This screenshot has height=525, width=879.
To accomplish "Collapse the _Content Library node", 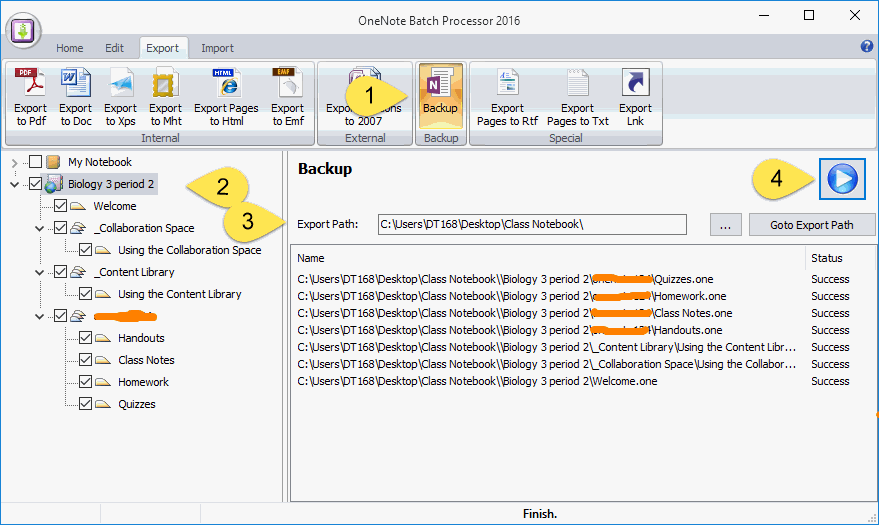I will 39,273.
